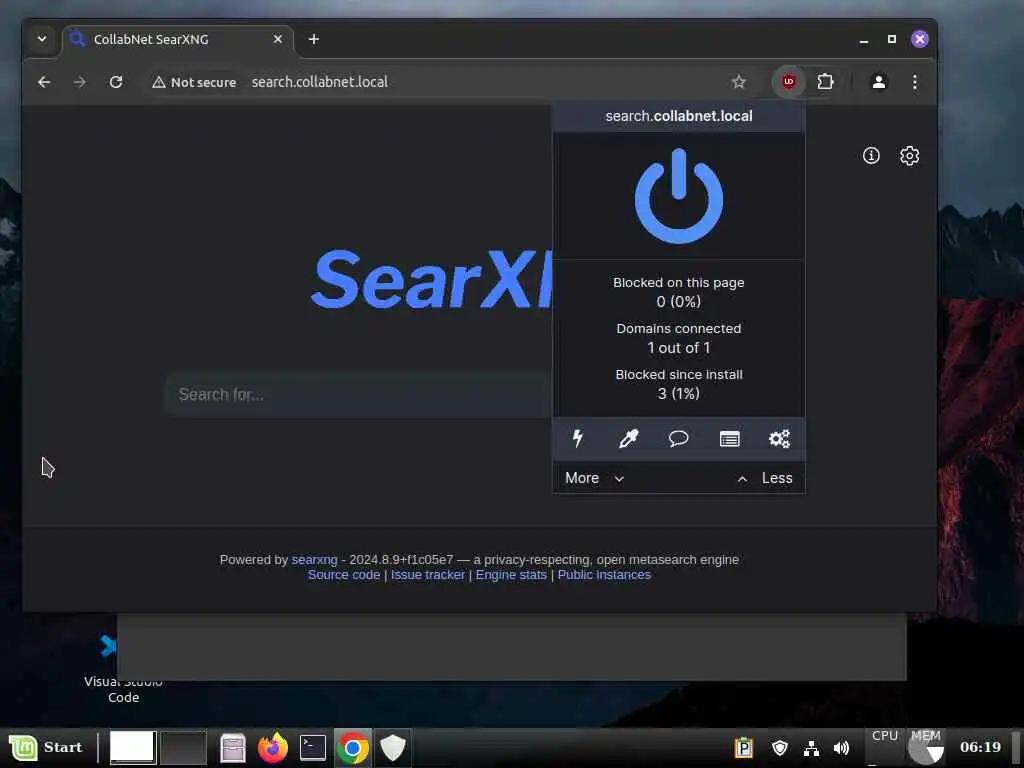Open the Public instances link
The width and height of the screenshot is (1024, 768).
point(604,575)
